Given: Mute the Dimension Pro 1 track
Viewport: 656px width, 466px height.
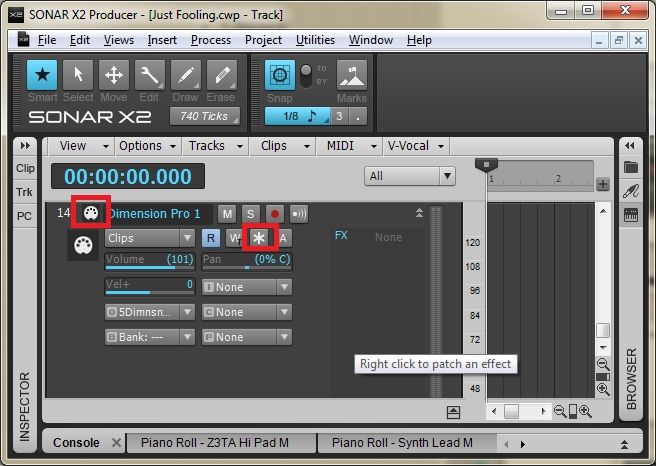Looking at the screenshot, I should click(227, 214).
